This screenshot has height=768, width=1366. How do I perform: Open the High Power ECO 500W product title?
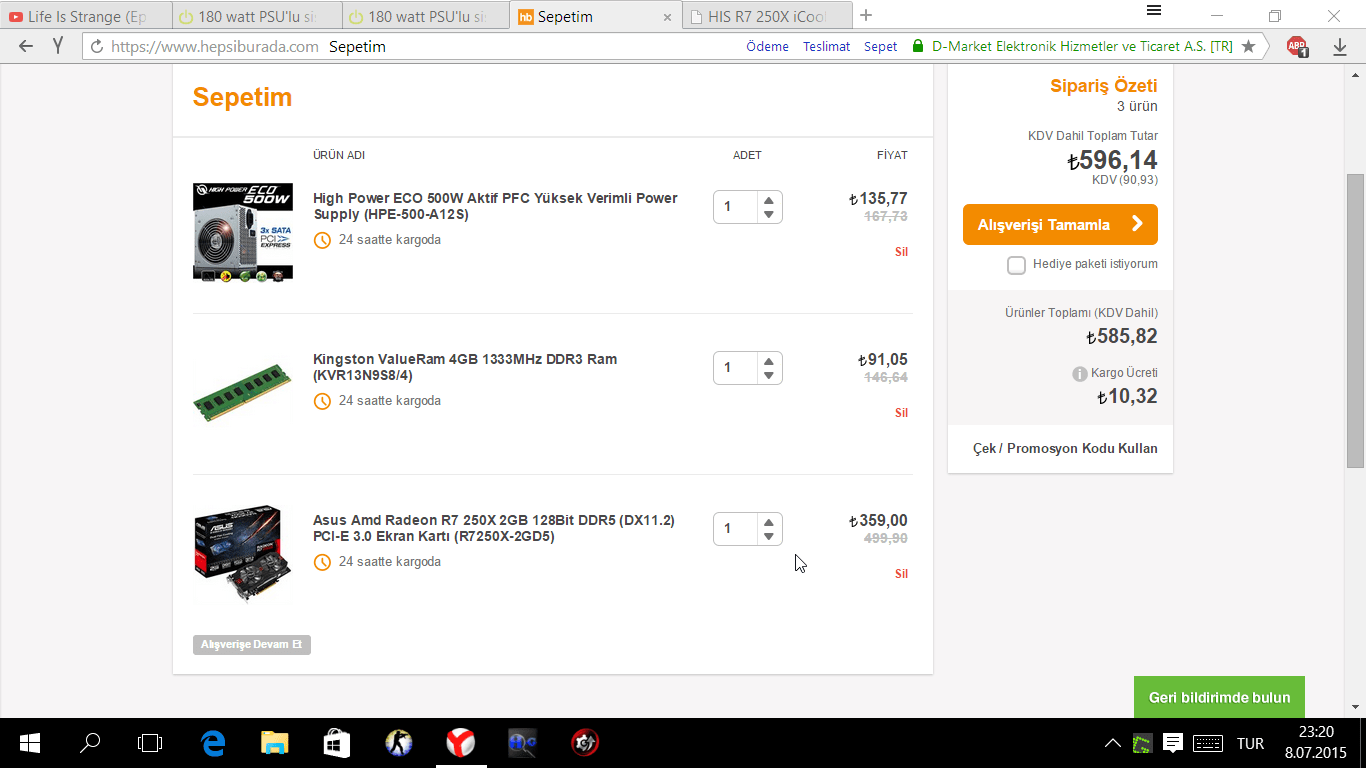(495, 206)
